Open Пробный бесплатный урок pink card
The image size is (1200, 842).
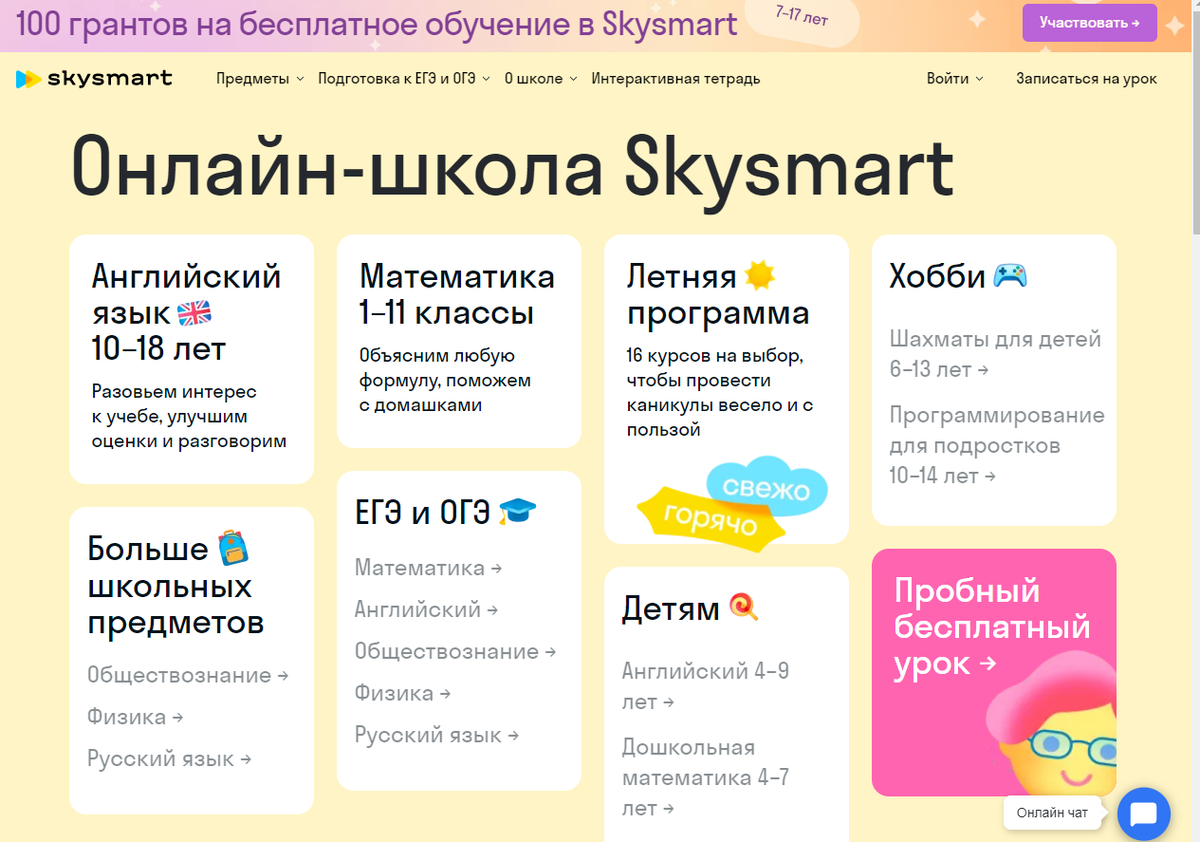click(994, 672)
